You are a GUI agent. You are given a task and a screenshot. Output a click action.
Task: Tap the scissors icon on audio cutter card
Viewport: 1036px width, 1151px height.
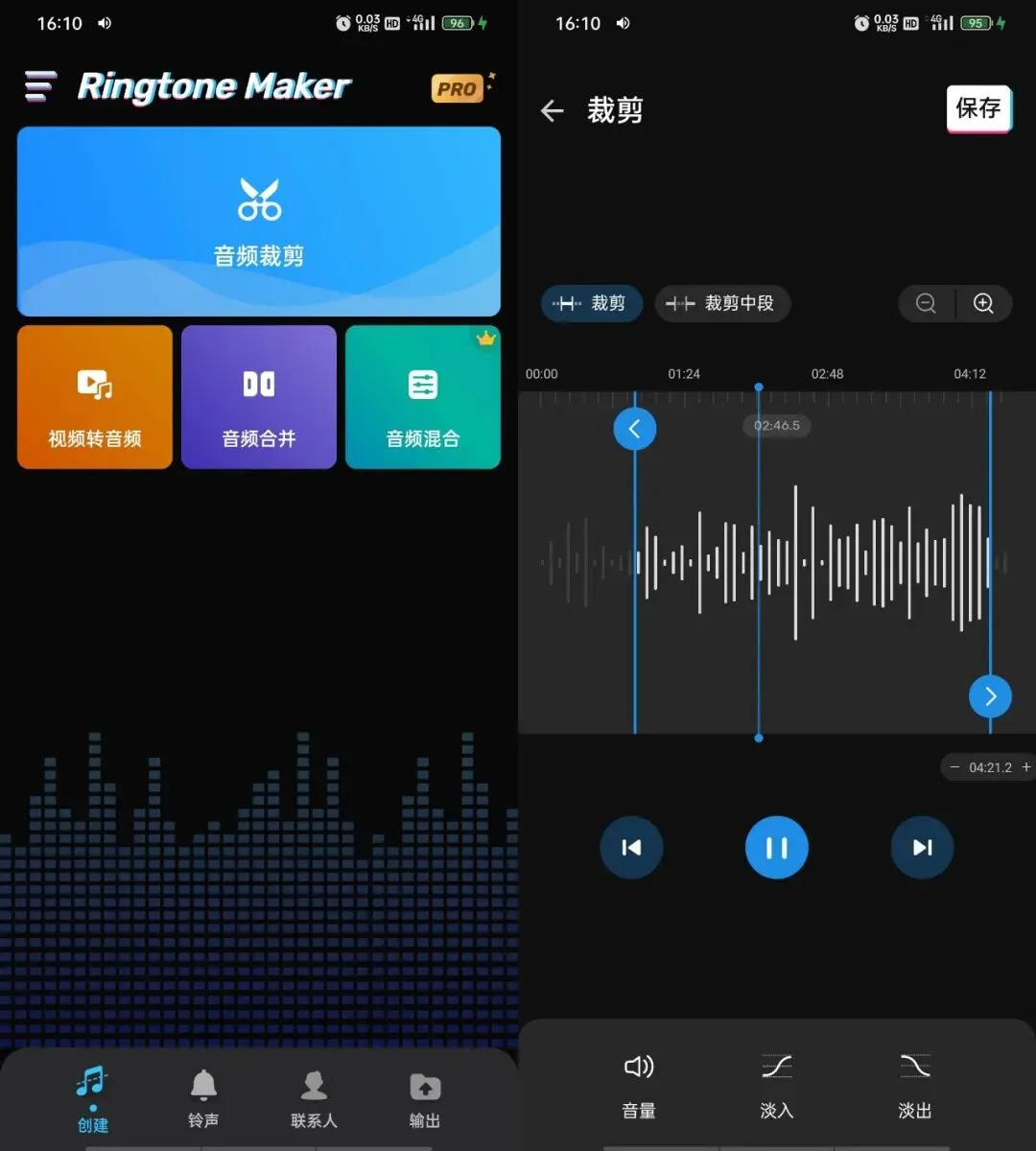pos(259,200)
